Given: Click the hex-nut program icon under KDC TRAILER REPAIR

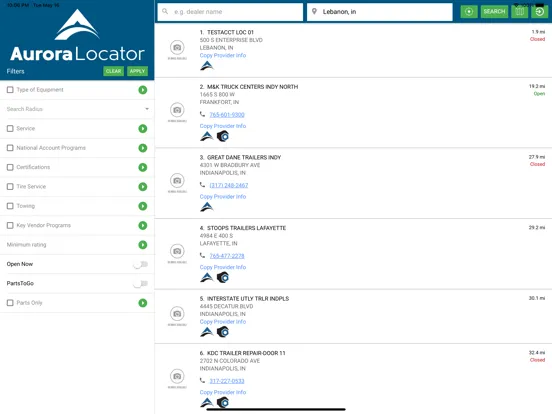Looking at the screenshot, I should (223, 402).
